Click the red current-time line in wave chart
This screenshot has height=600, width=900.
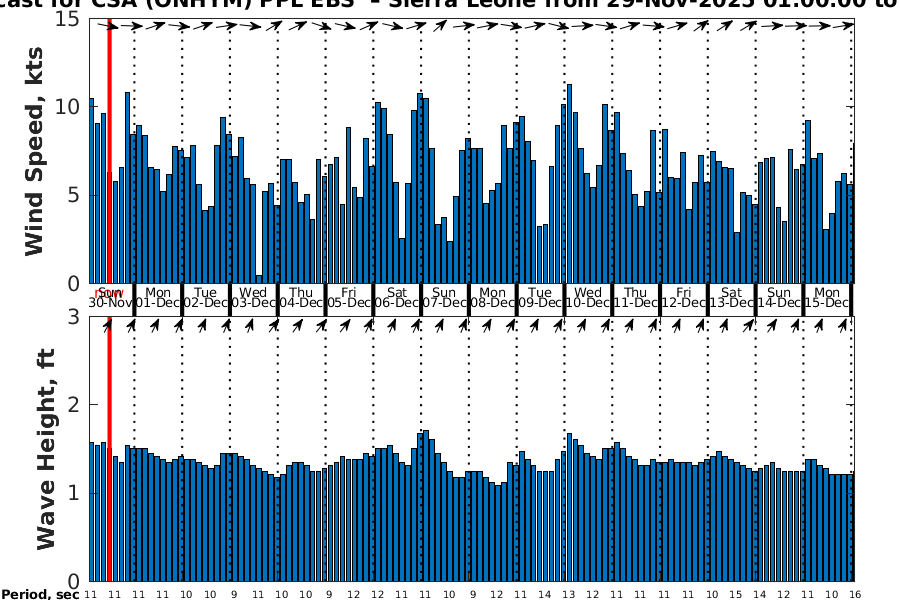(x=109, y=450)
